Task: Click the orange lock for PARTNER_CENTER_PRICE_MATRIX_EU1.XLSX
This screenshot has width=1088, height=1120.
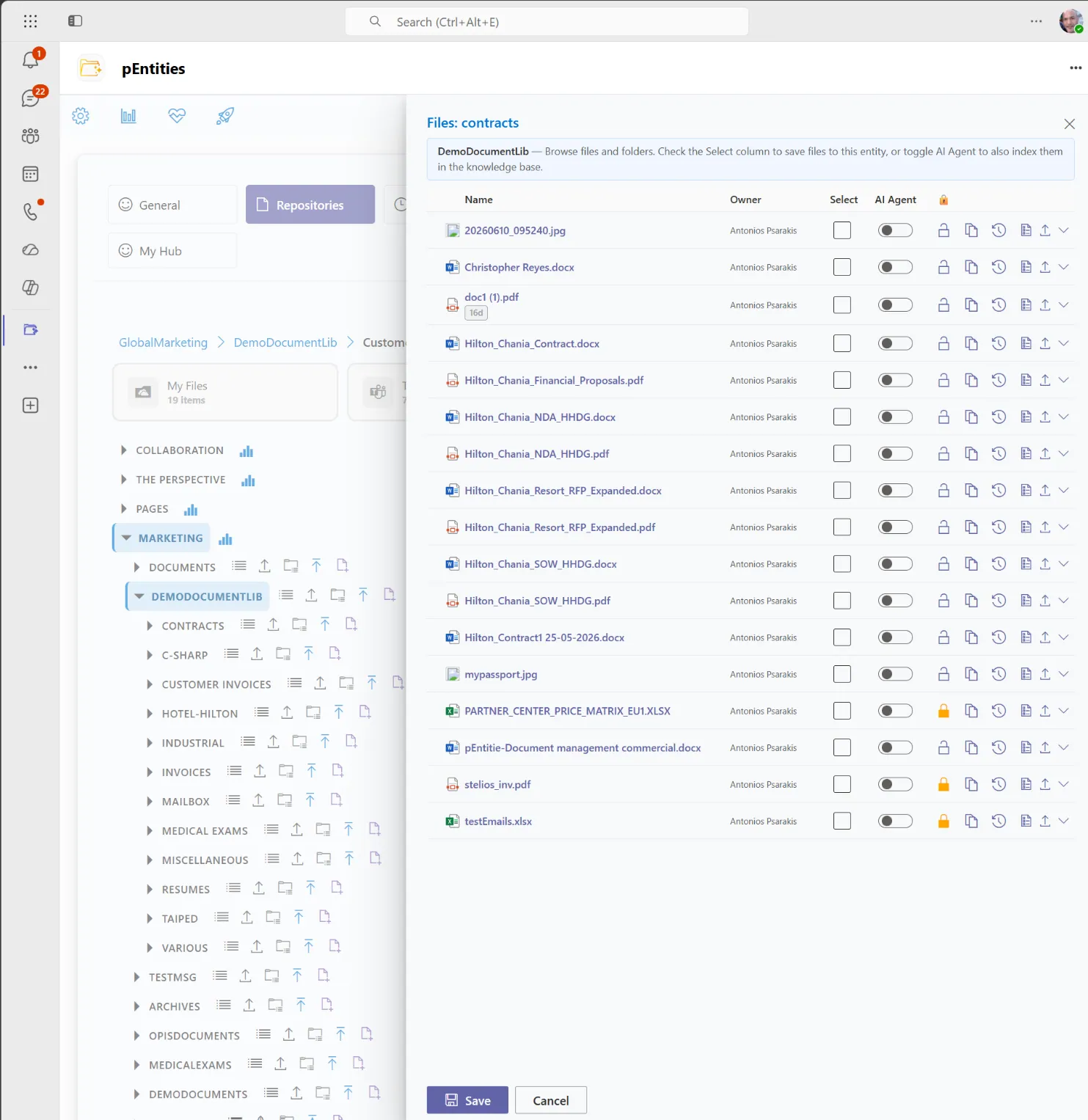Action: tap(943, 711)
